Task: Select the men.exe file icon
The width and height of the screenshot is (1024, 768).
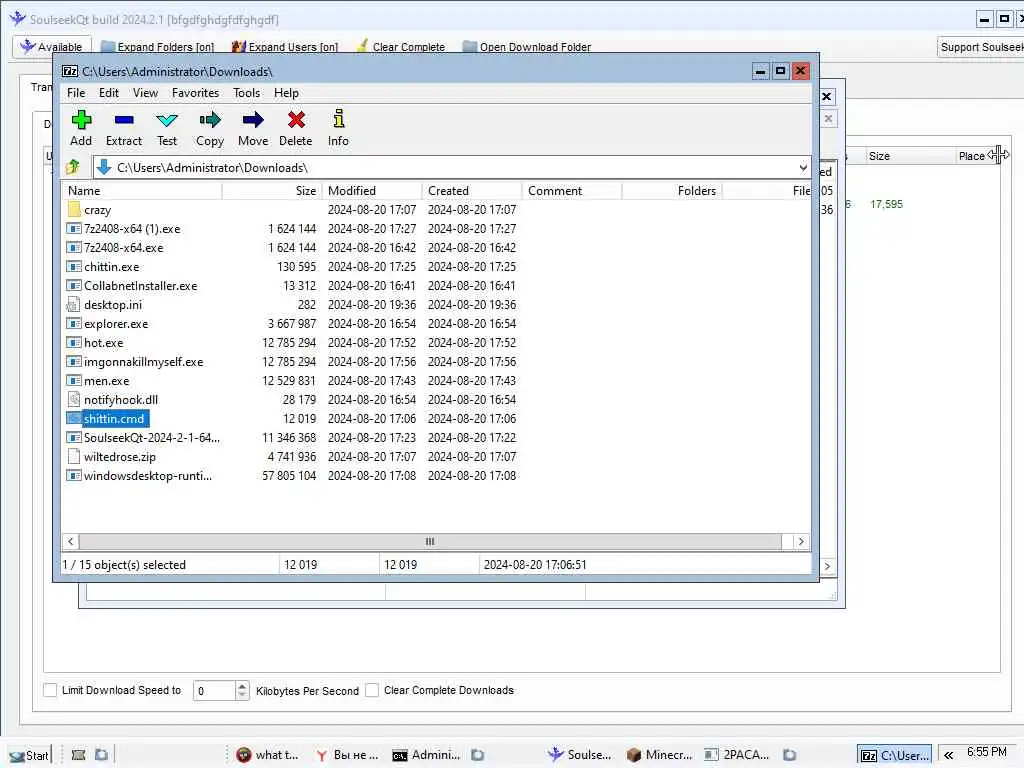Action: pyautogui.click(x=74, y=380)
